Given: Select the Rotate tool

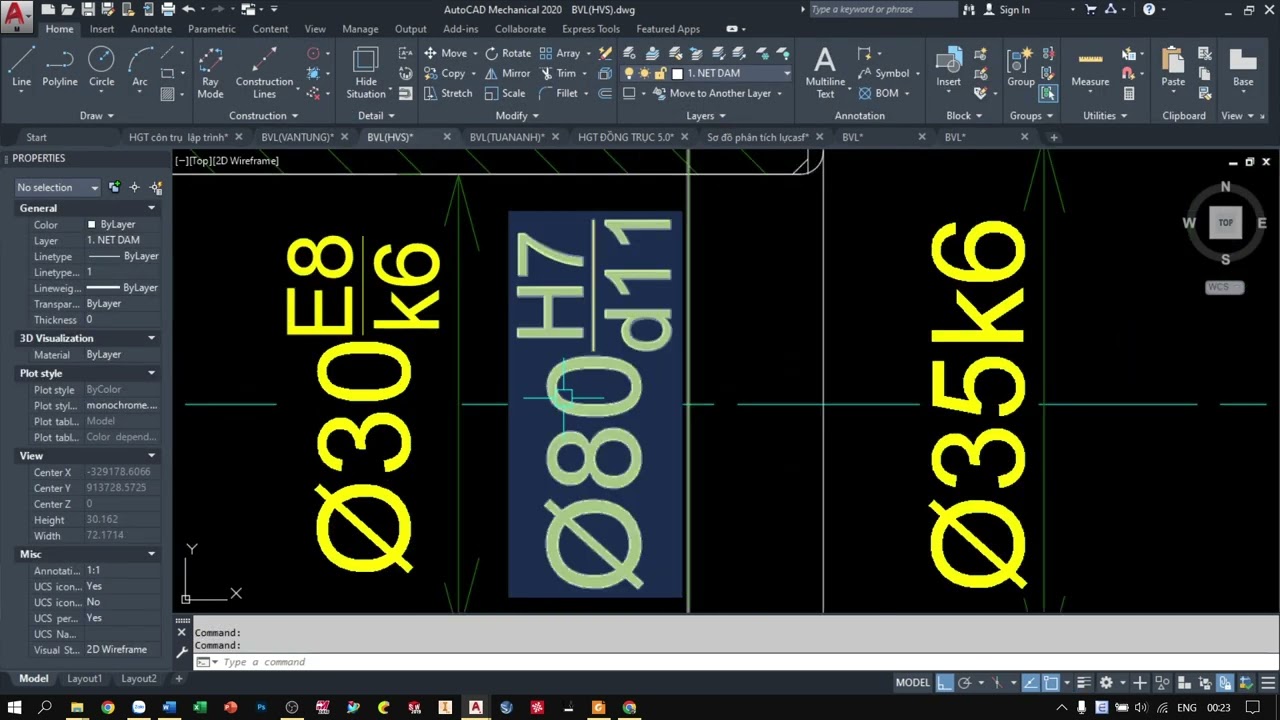Looking at the screenshot, I should point(508,53).
